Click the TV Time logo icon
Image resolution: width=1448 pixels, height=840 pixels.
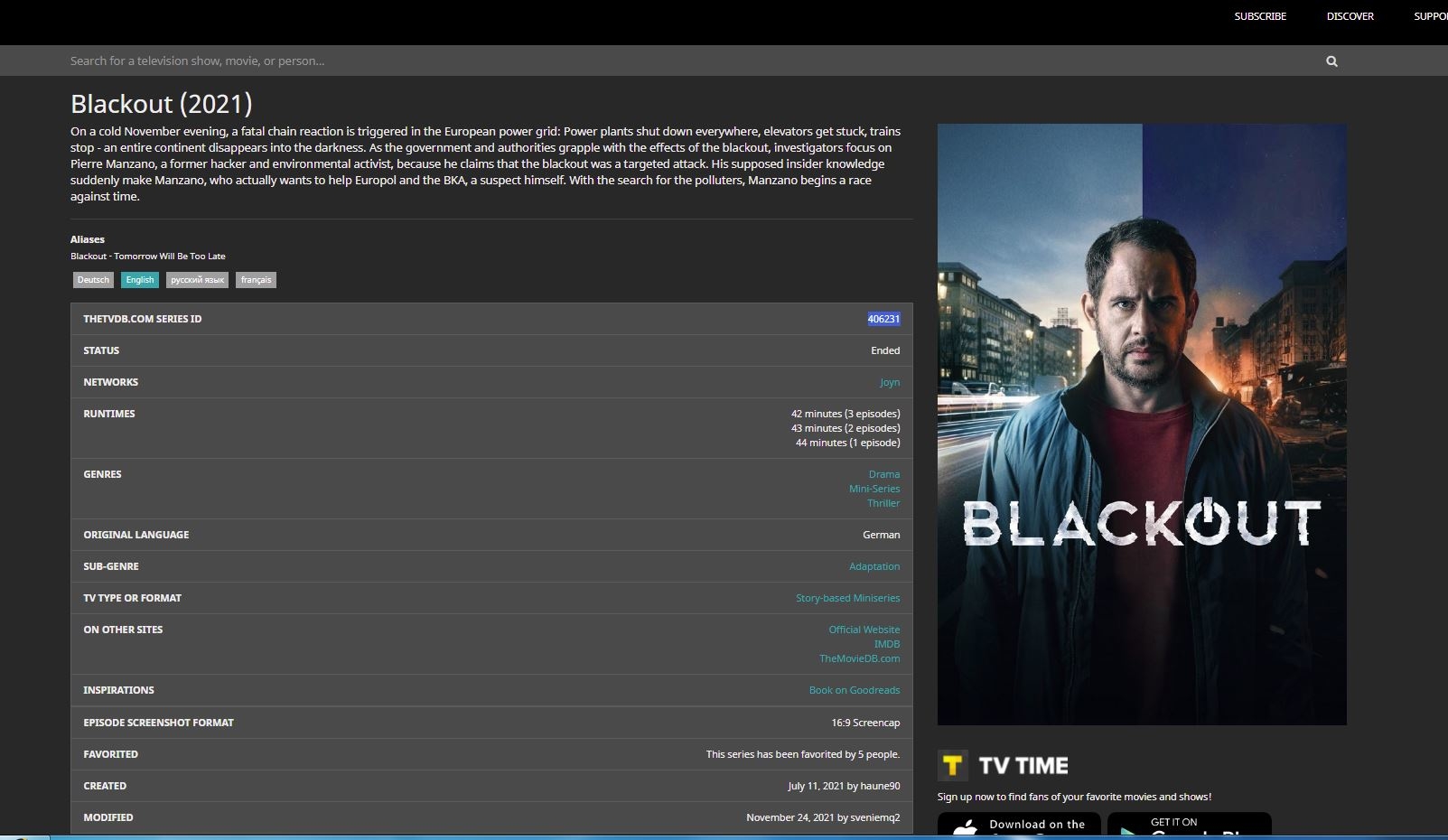point(952,766)
